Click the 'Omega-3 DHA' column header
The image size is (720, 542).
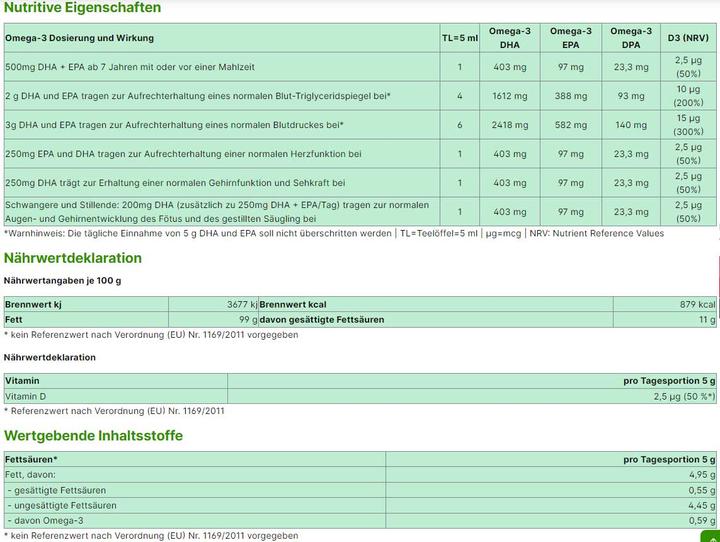[x=509, y=38]
